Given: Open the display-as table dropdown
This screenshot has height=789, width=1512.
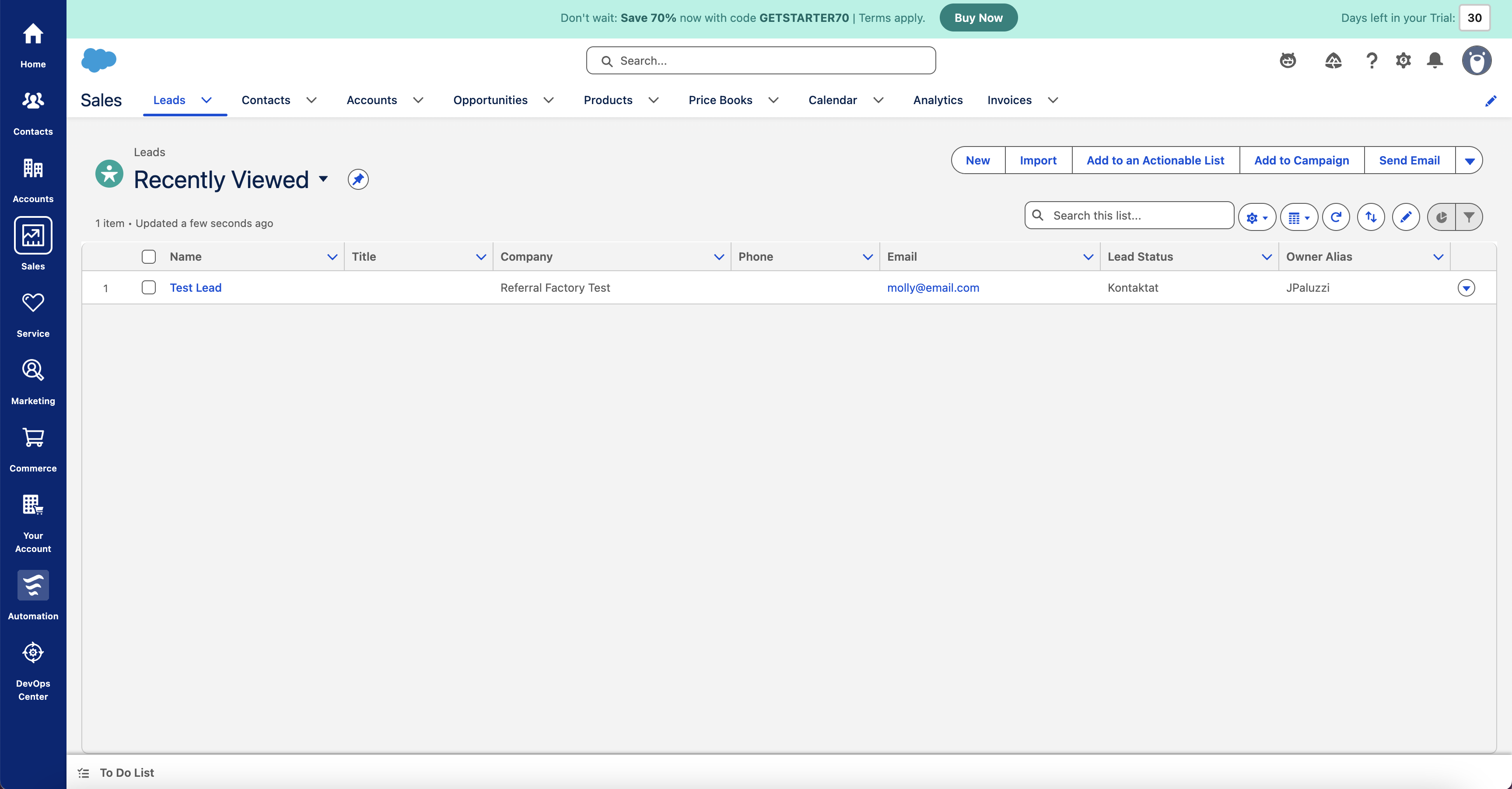Looking at the screenshot, I should [1299, 217].
